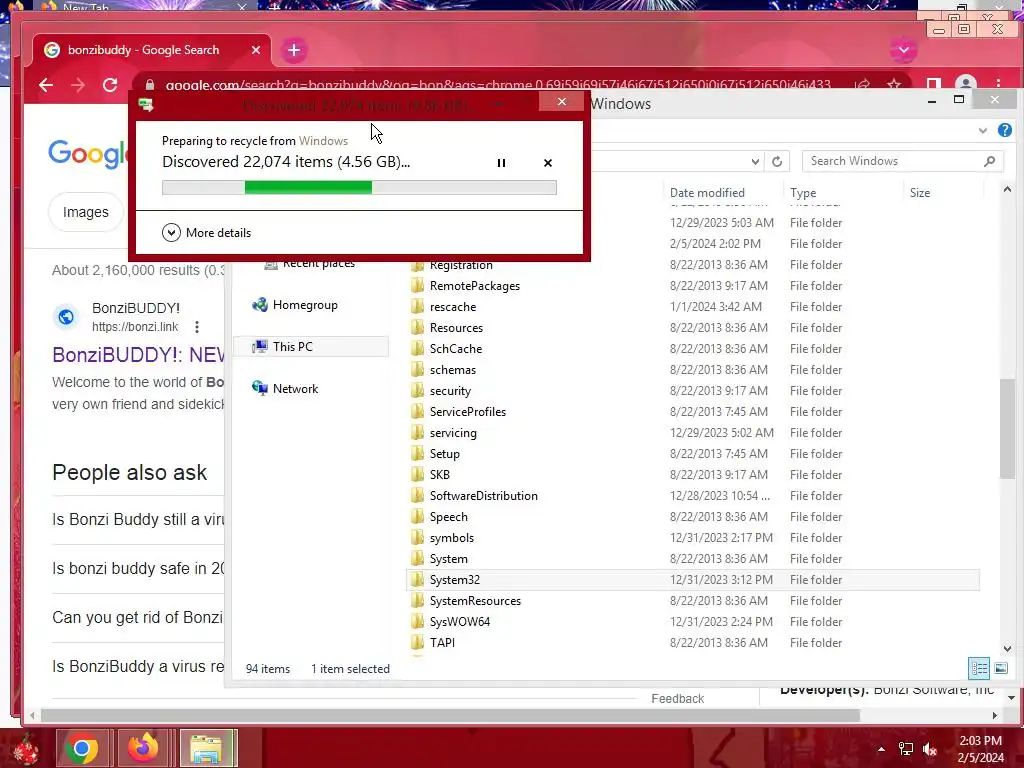Select the SystemResources folder
The image size is (1024, 768).
point(692,601)
